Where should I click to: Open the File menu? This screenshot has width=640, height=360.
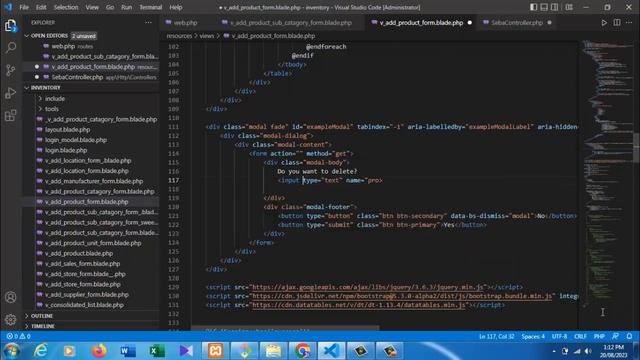click(x=24, y=7)
